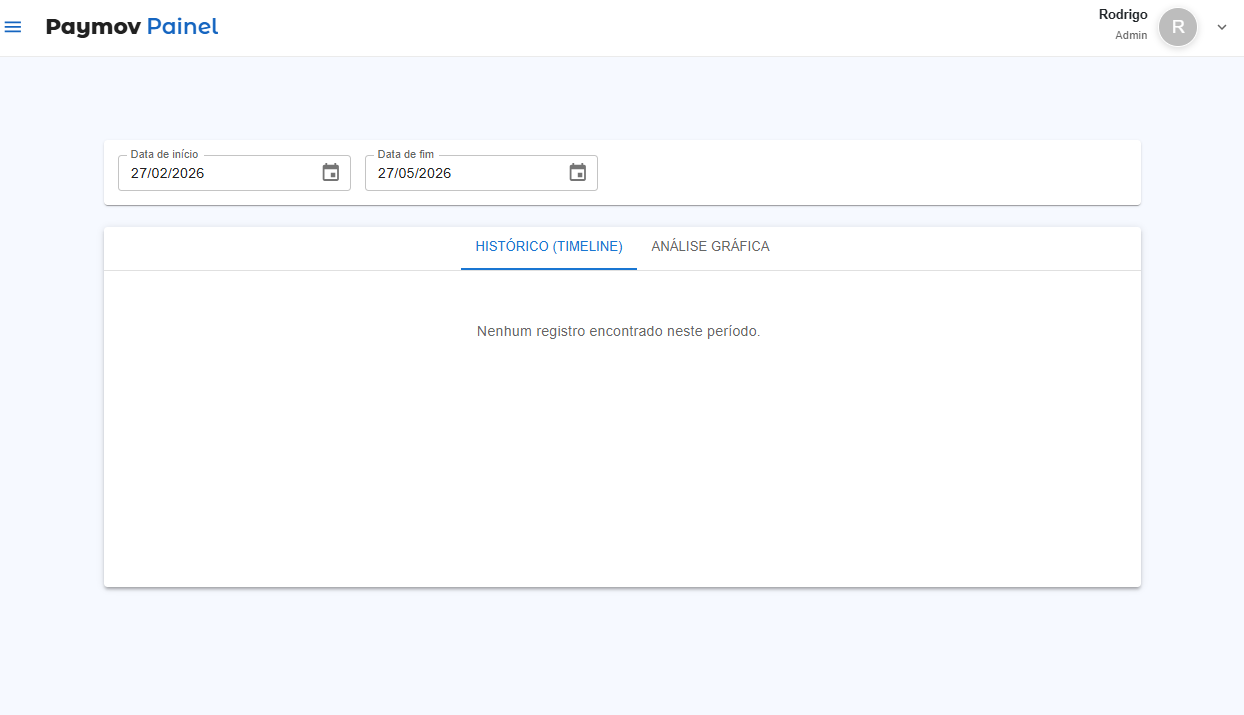Open the hamburger navigation menu
Image resolution: width=1244 pixels, height=715 pixels.
[x=13, y=27]
